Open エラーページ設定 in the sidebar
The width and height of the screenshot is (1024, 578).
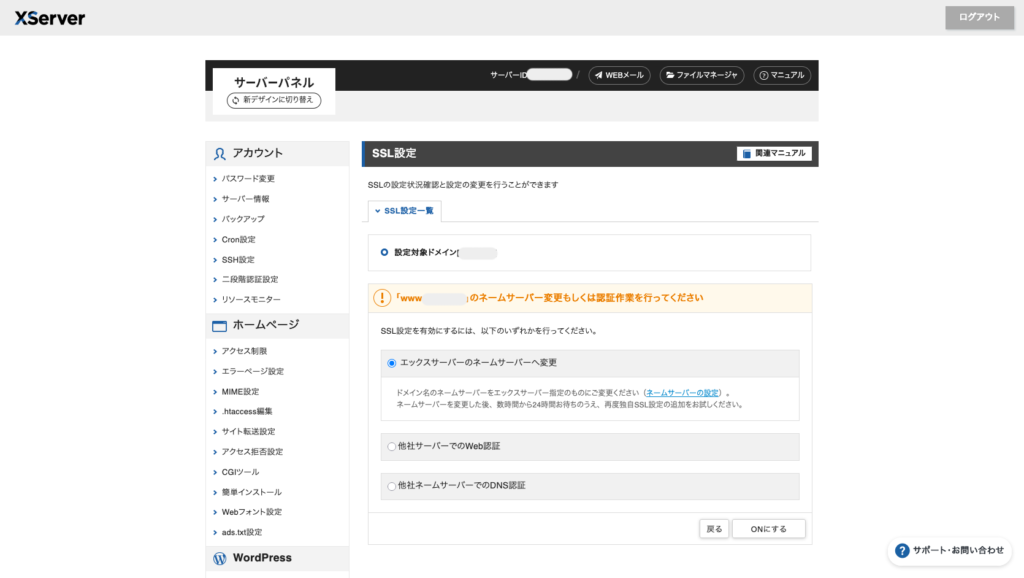pyautogui.click(x=252, y=372)
